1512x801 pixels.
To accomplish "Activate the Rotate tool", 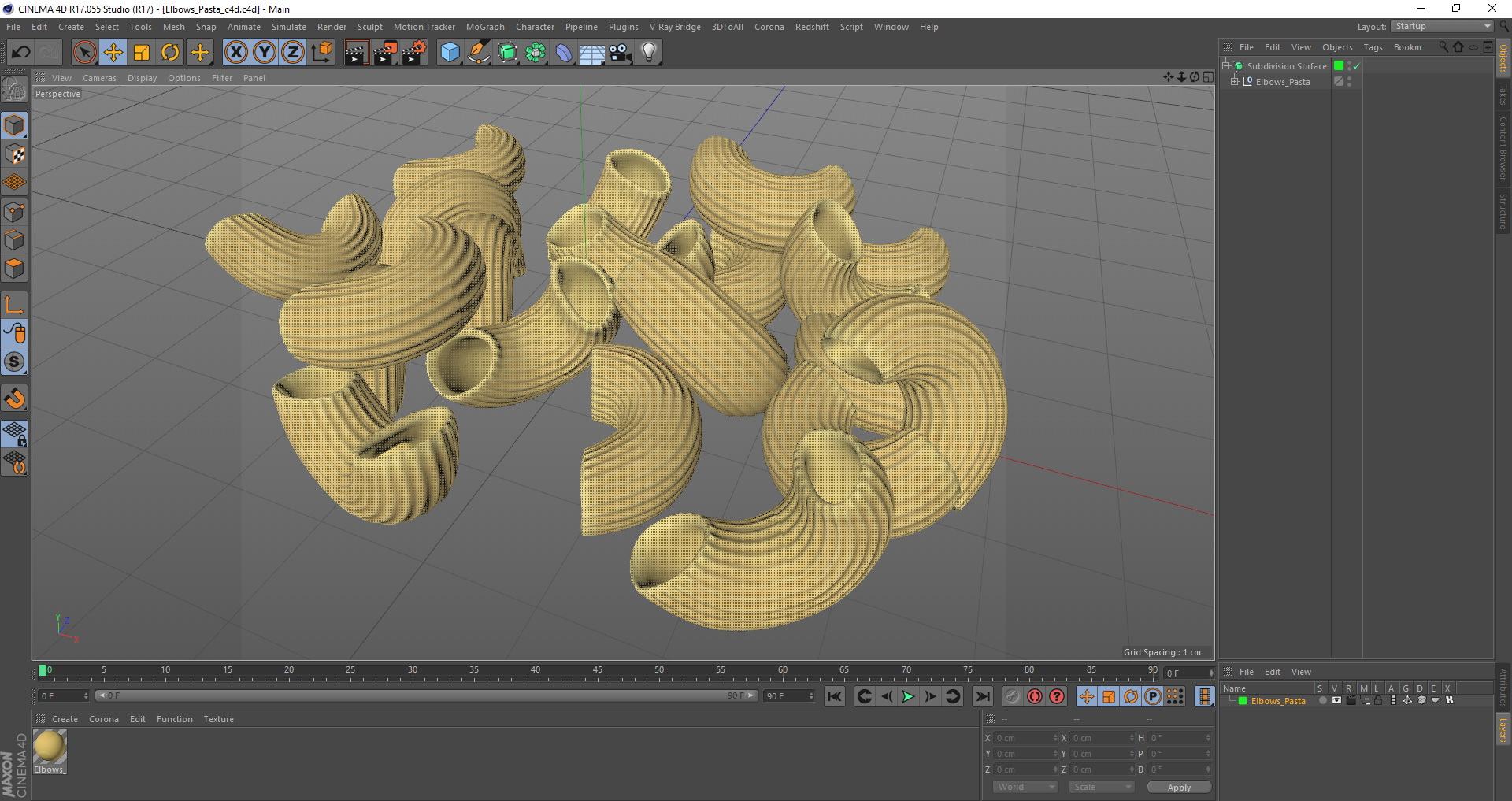I will click(170, 53).
